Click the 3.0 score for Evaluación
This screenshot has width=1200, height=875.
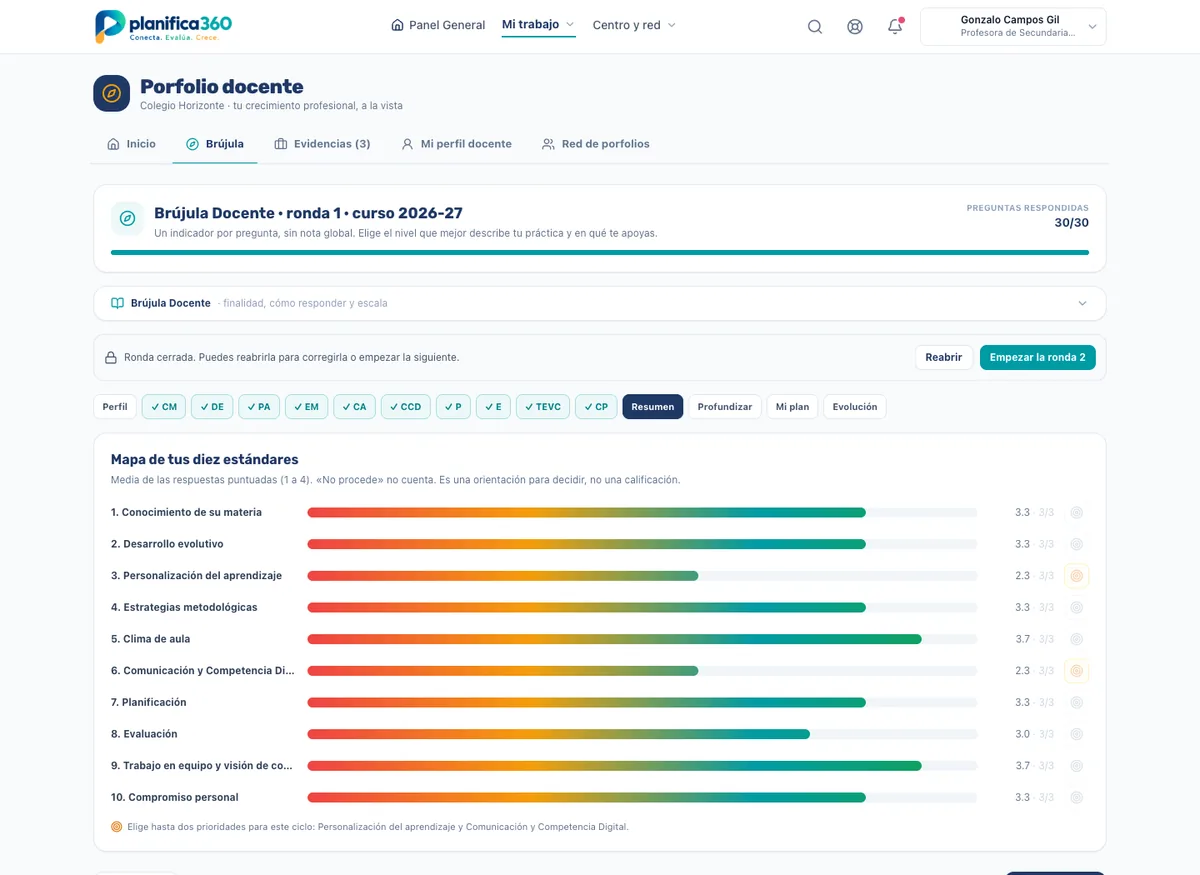click(x=1022, y=734)
